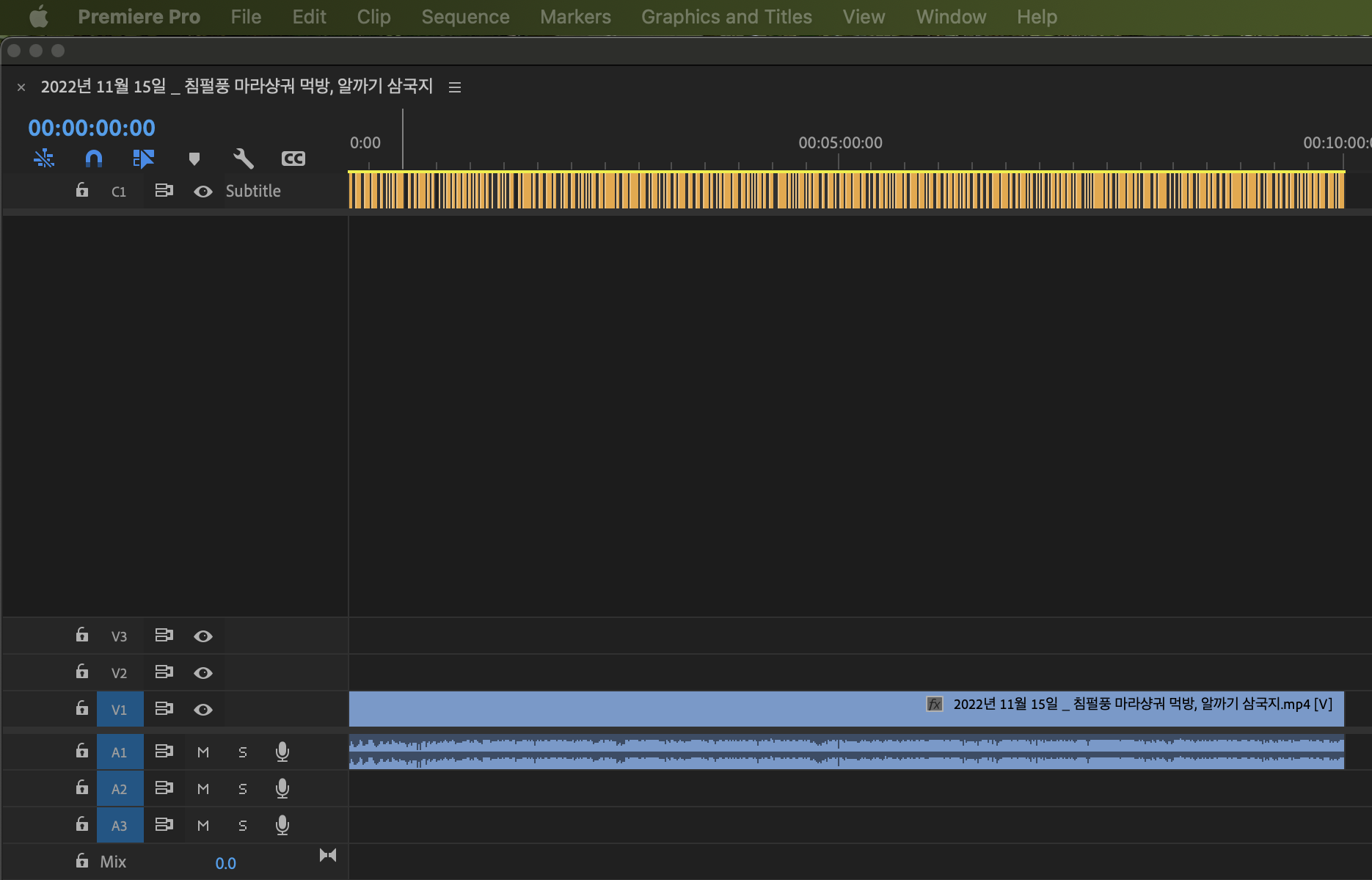1372x880 pixels.
Task: Toggle sync lock on A1 track
Action: tap(164, 752)
